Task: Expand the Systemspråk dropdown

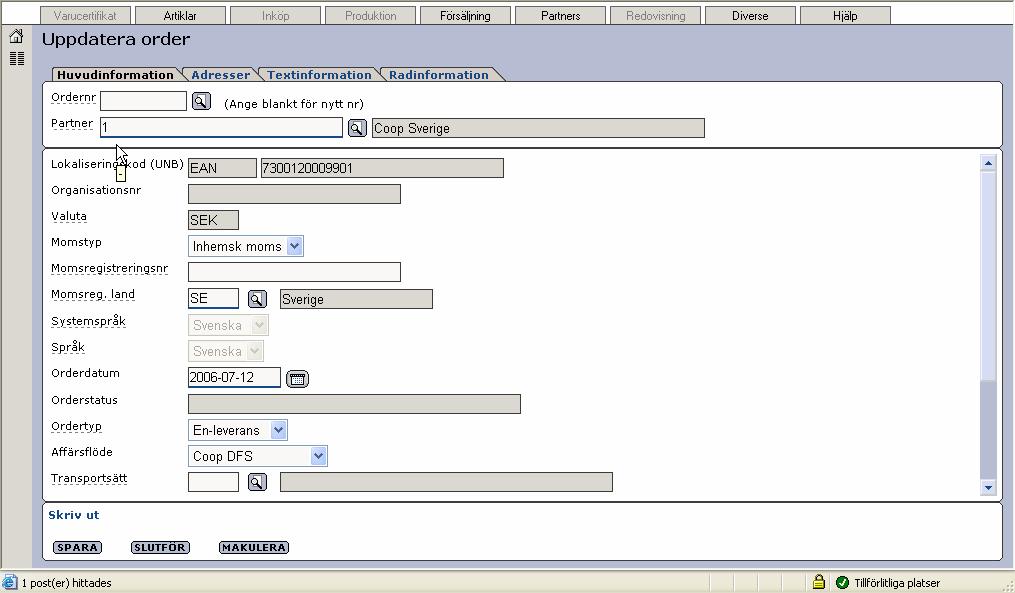Action: [x=259, y=325]
